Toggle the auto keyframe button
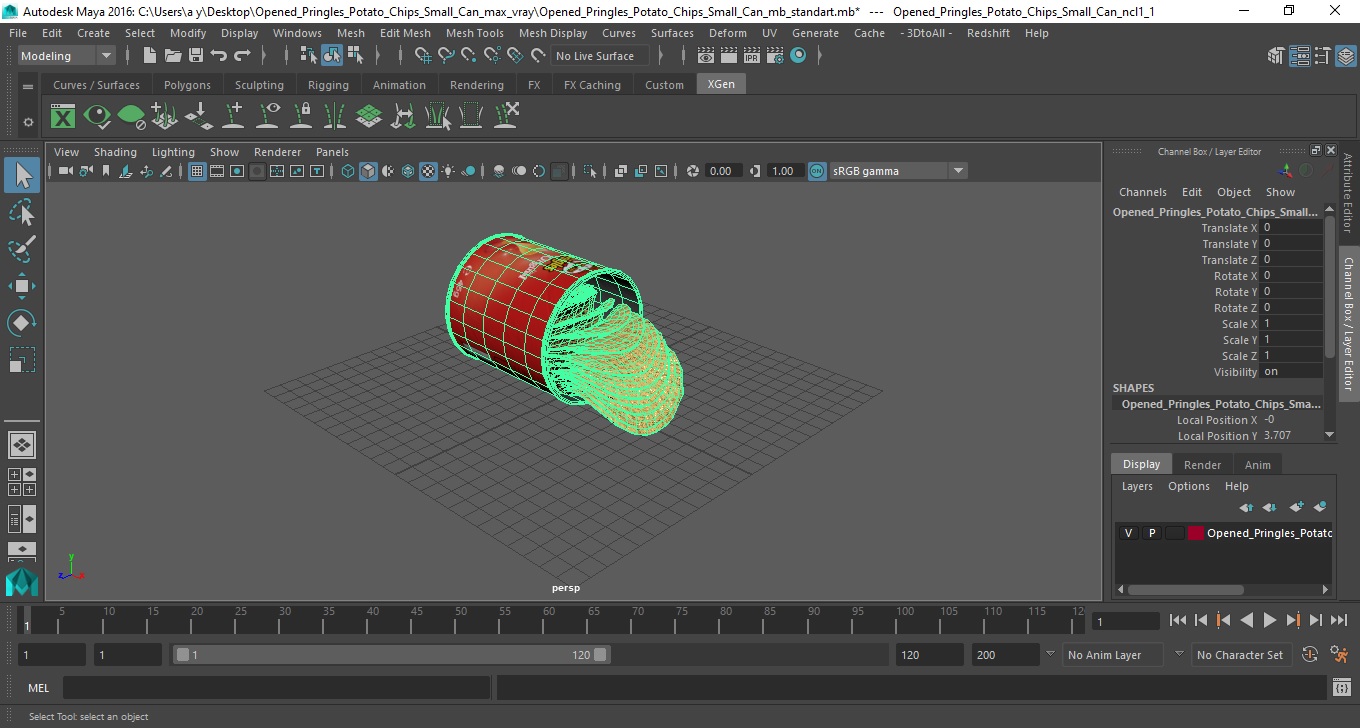1360x728 pixels. coord(1311,655)
